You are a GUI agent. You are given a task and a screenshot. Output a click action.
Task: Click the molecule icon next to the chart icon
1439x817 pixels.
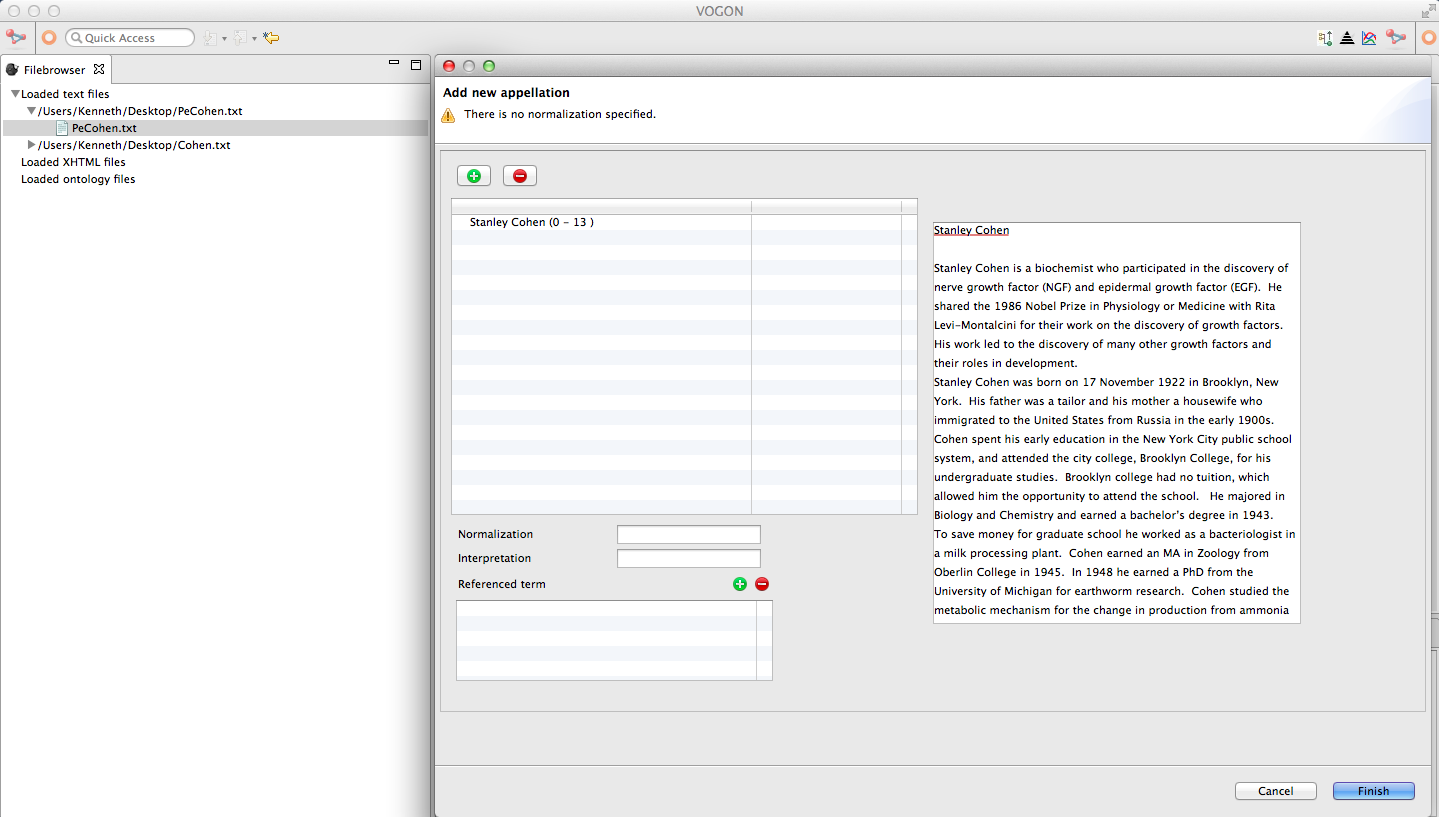1396,38
